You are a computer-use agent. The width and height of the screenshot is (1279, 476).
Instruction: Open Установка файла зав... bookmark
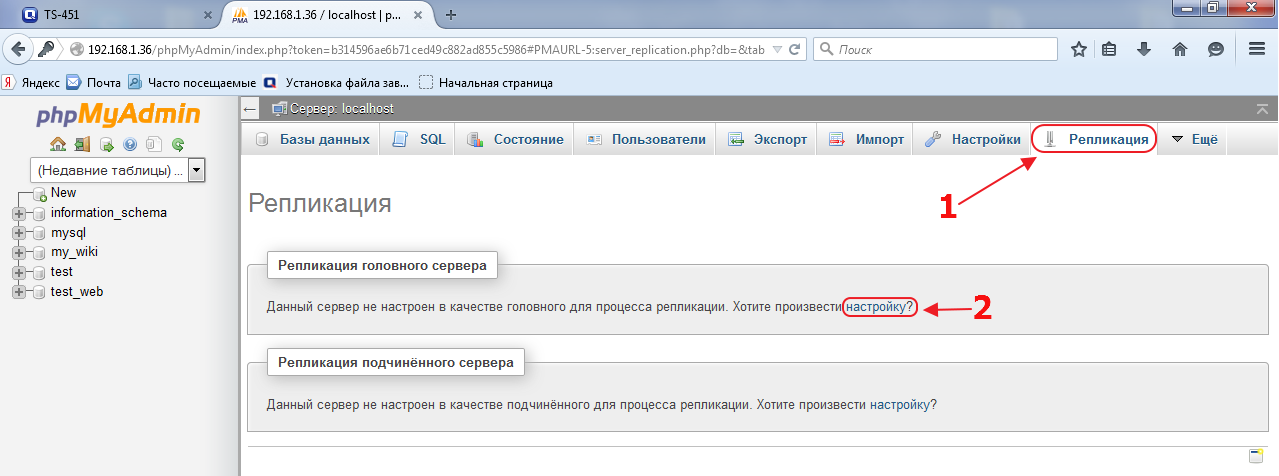(337, 83)
